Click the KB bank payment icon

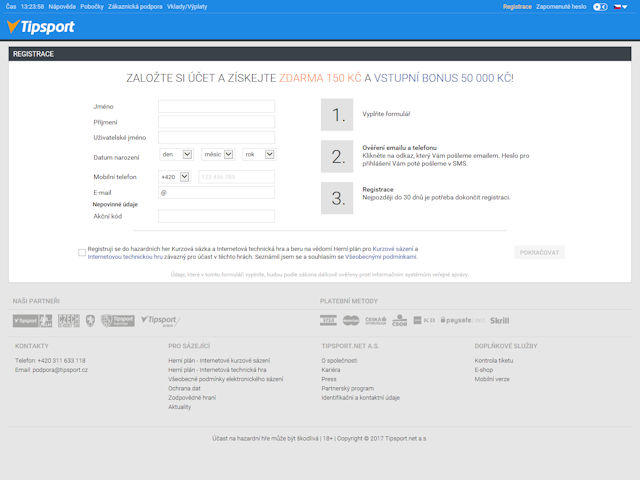point(424,320)
